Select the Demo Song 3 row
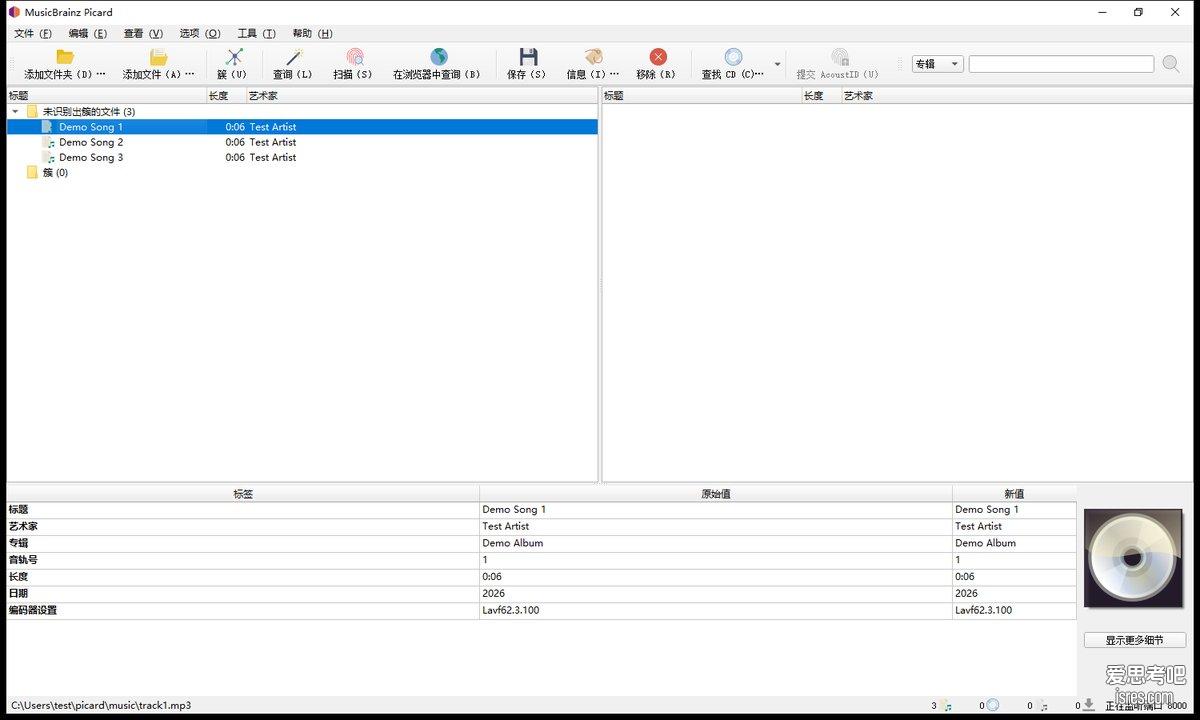This screenshot has height=720, width=1200. (302, 157)
